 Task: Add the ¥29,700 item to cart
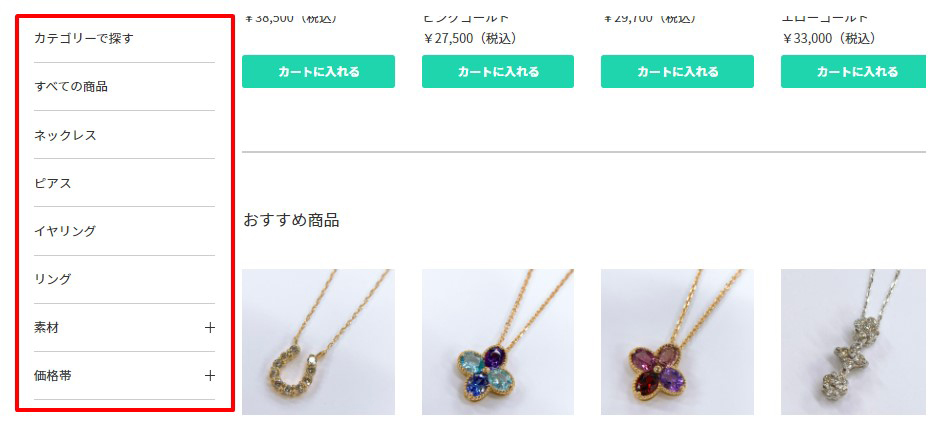677,71
